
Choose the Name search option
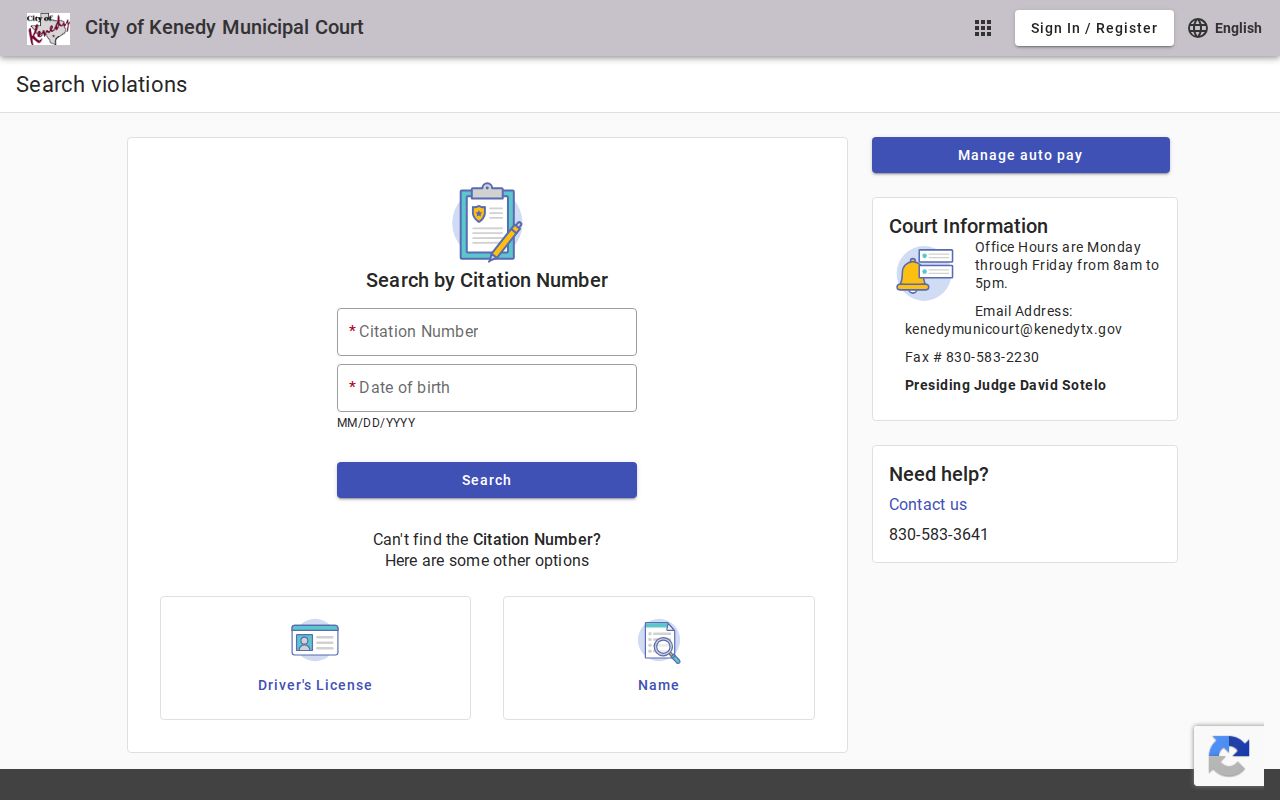[659, 658]
